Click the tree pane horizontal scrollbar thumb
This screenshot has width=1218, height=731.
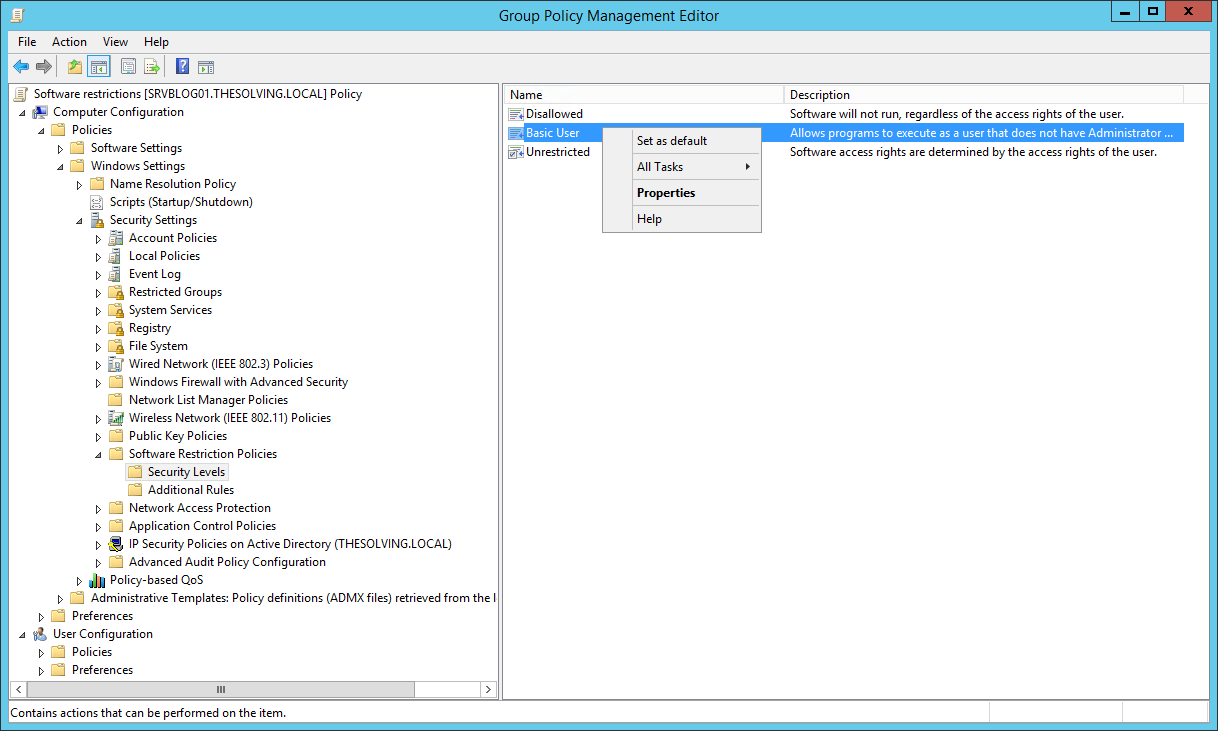220,689
